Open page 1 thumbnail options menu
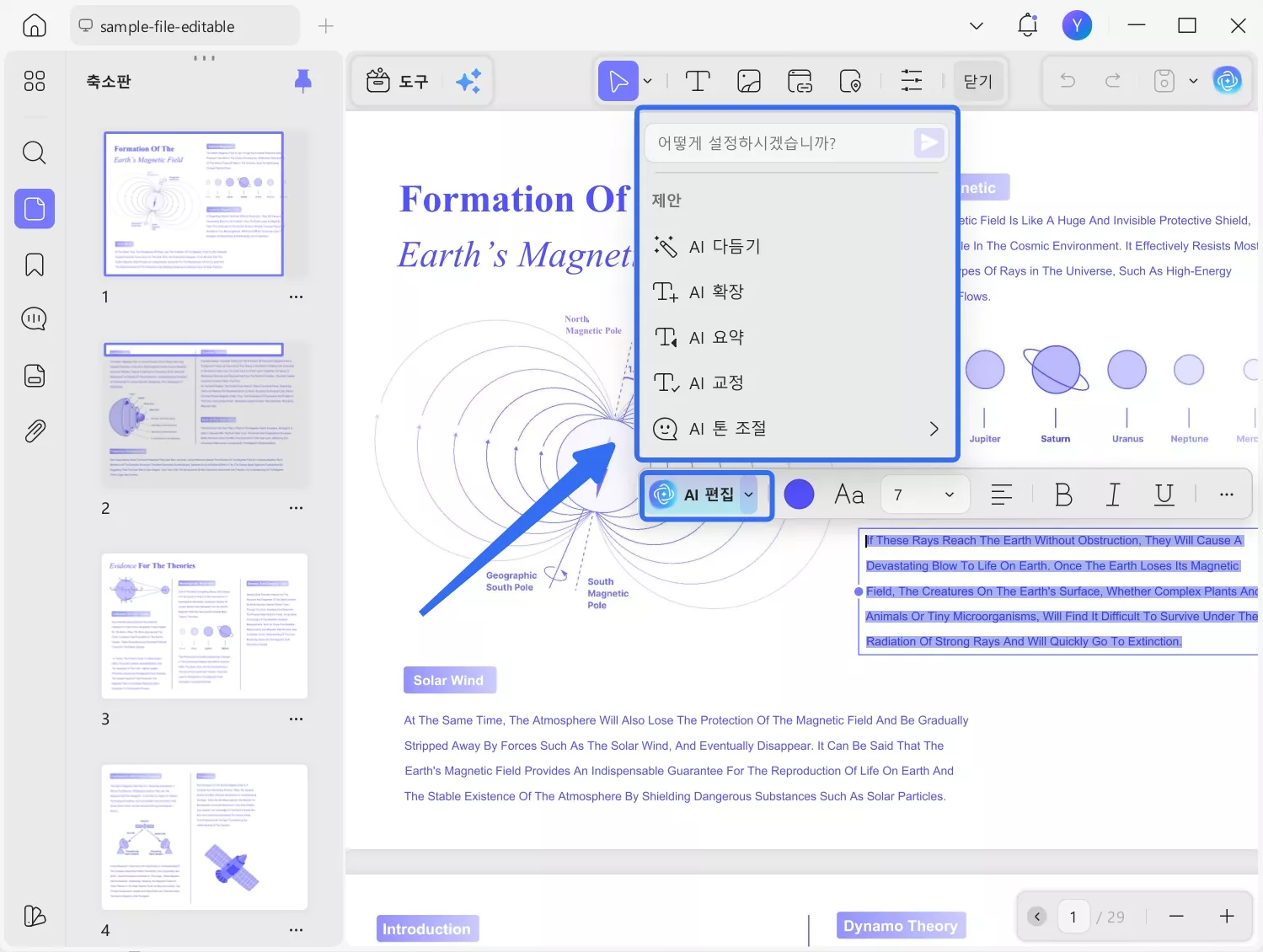The height and width of the screenshot is (952, 1263). [296, 297]
